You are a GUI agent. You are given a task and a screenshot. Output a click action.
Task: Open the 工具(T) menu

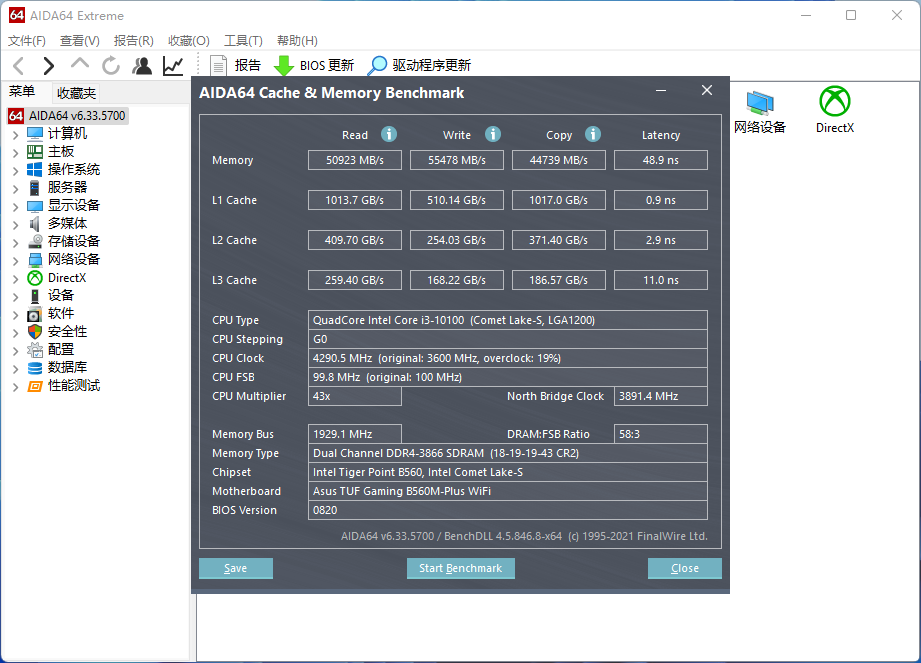coord(244,40)
